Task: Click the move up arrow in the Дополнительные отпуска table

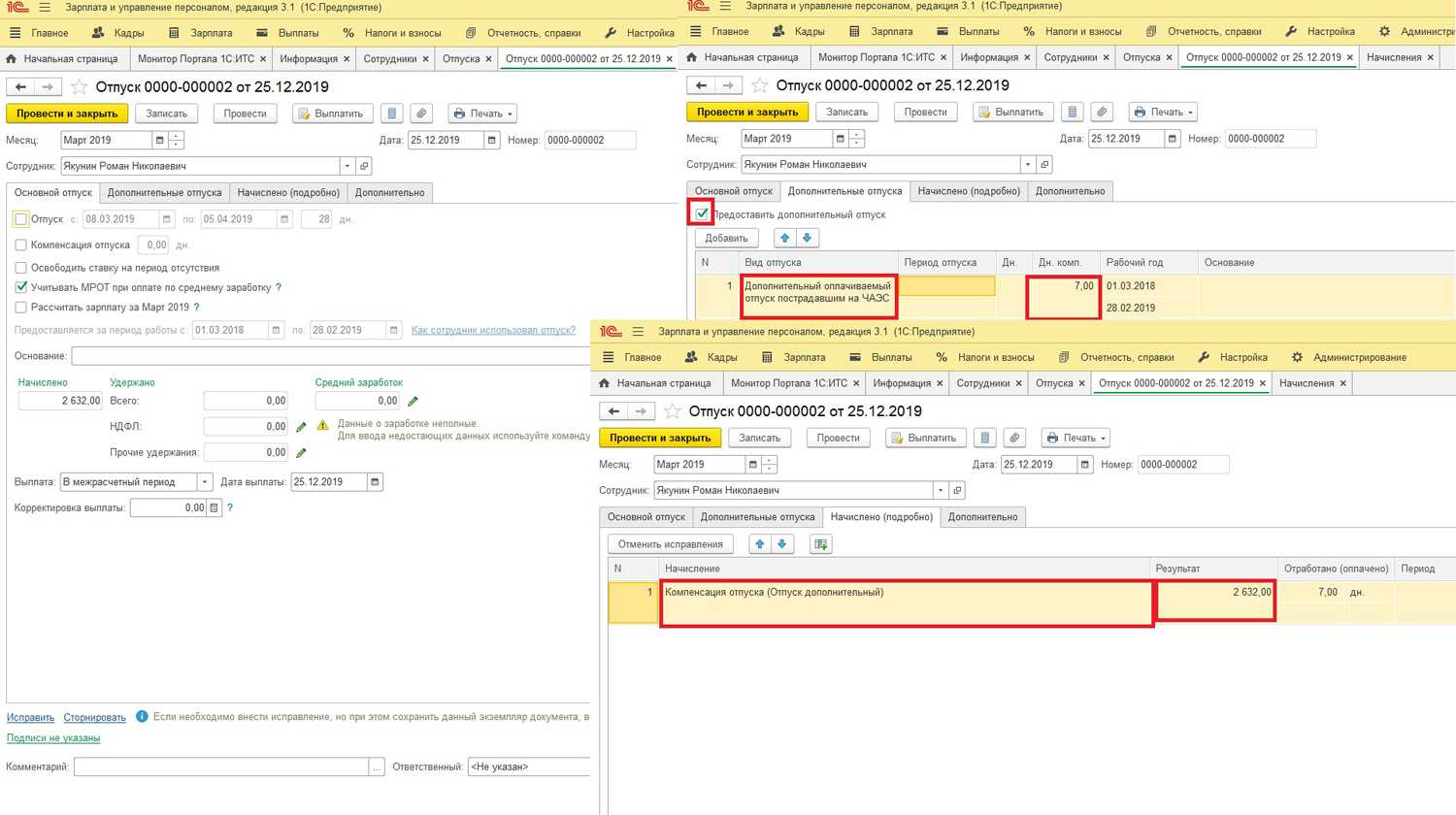Action: (x=785, y=238)
